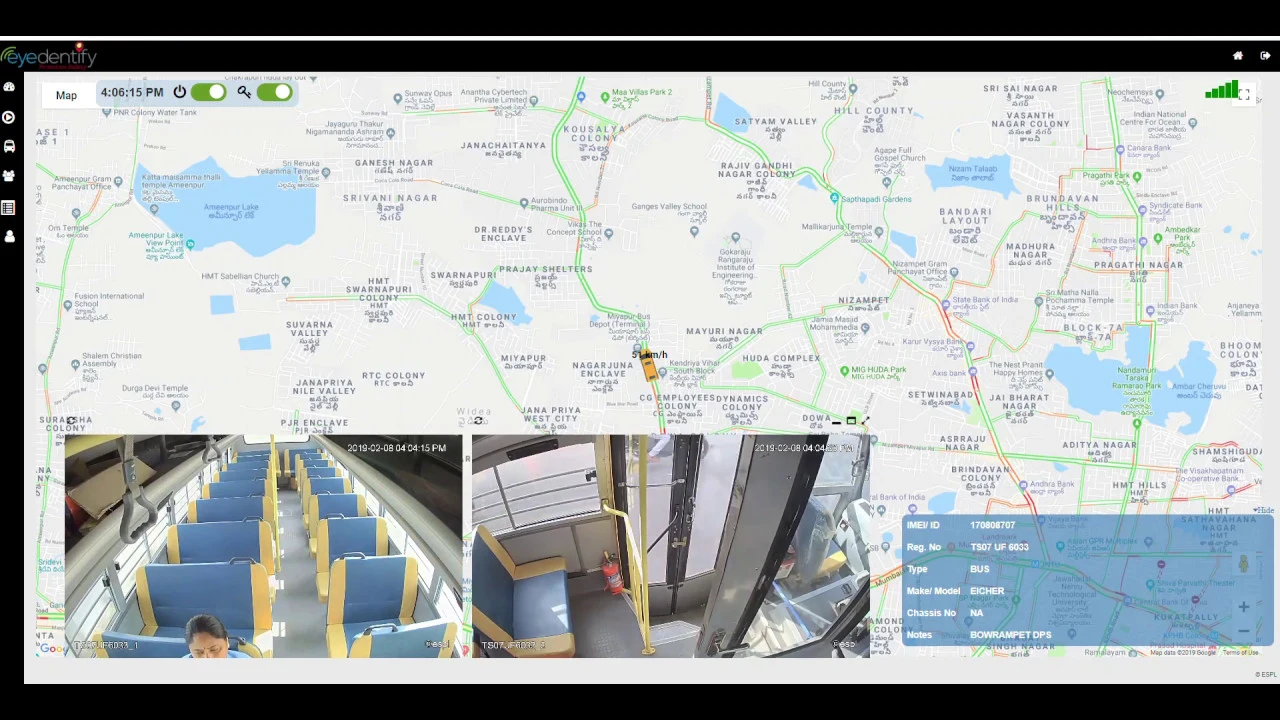Open the group users icon in sidebar
This screenshot has width=1280, height=720.
tap(9, 176)
